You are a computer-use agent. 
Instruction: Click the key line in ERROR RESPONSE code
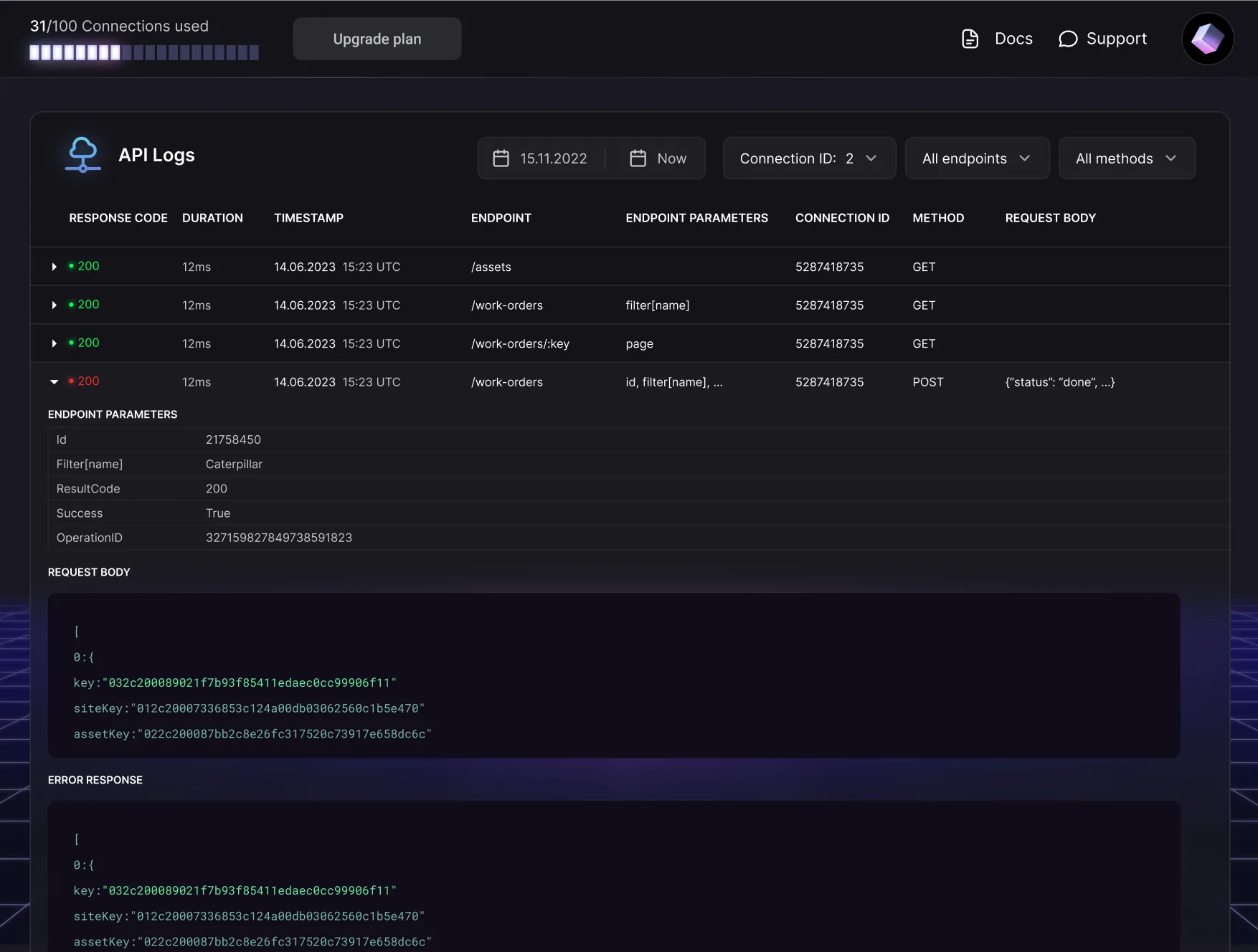click(235, 890)
